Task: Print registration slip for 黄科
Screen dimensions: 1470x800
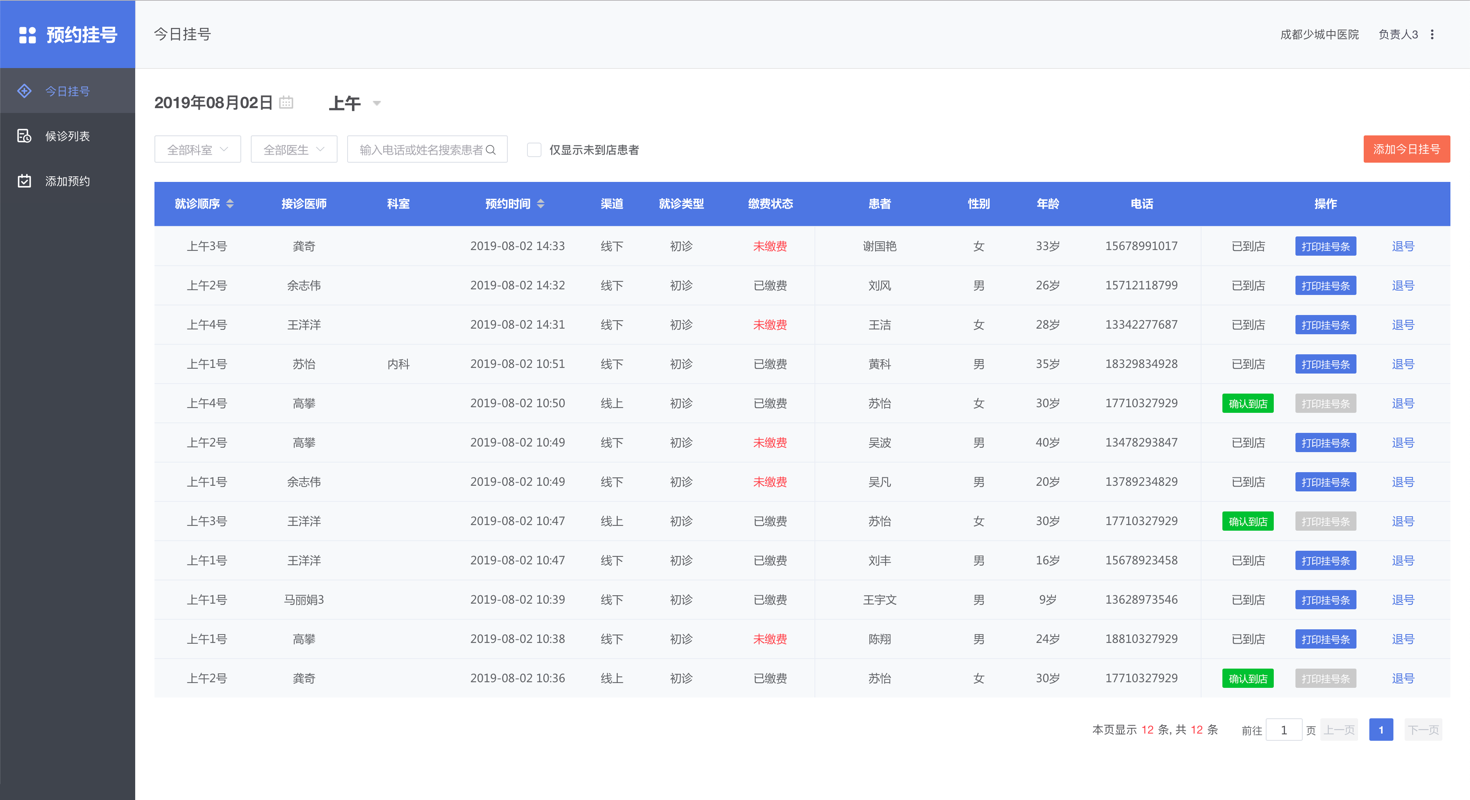Action: click(1326, 364)
